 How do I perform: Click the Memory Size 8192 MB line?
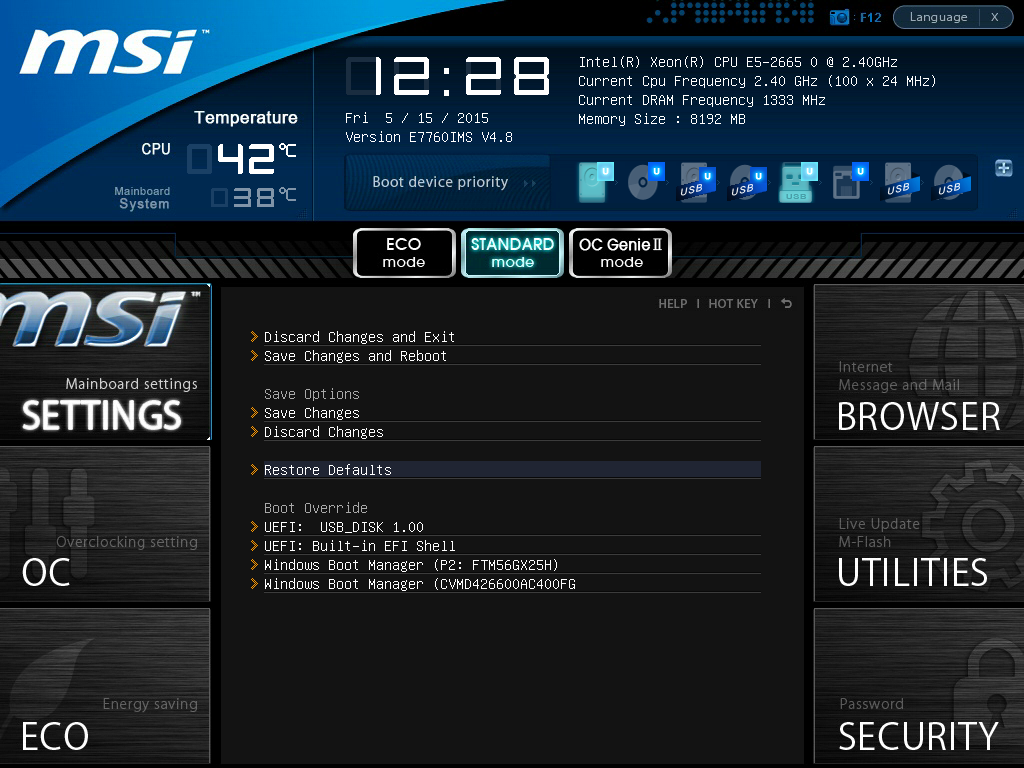[x=662, y=119]
